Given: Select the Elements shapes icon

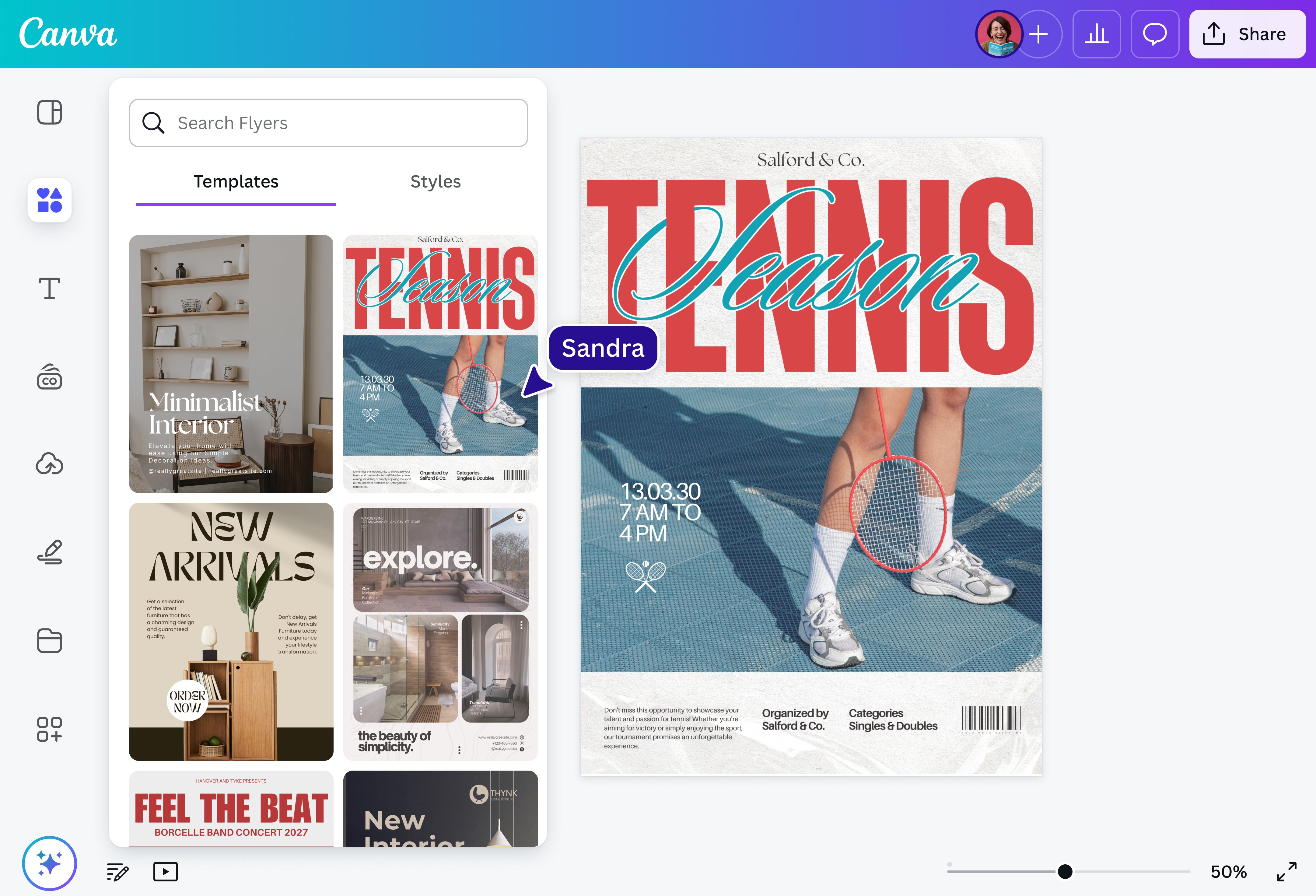Looking at the screenshot, I should 49,201.
